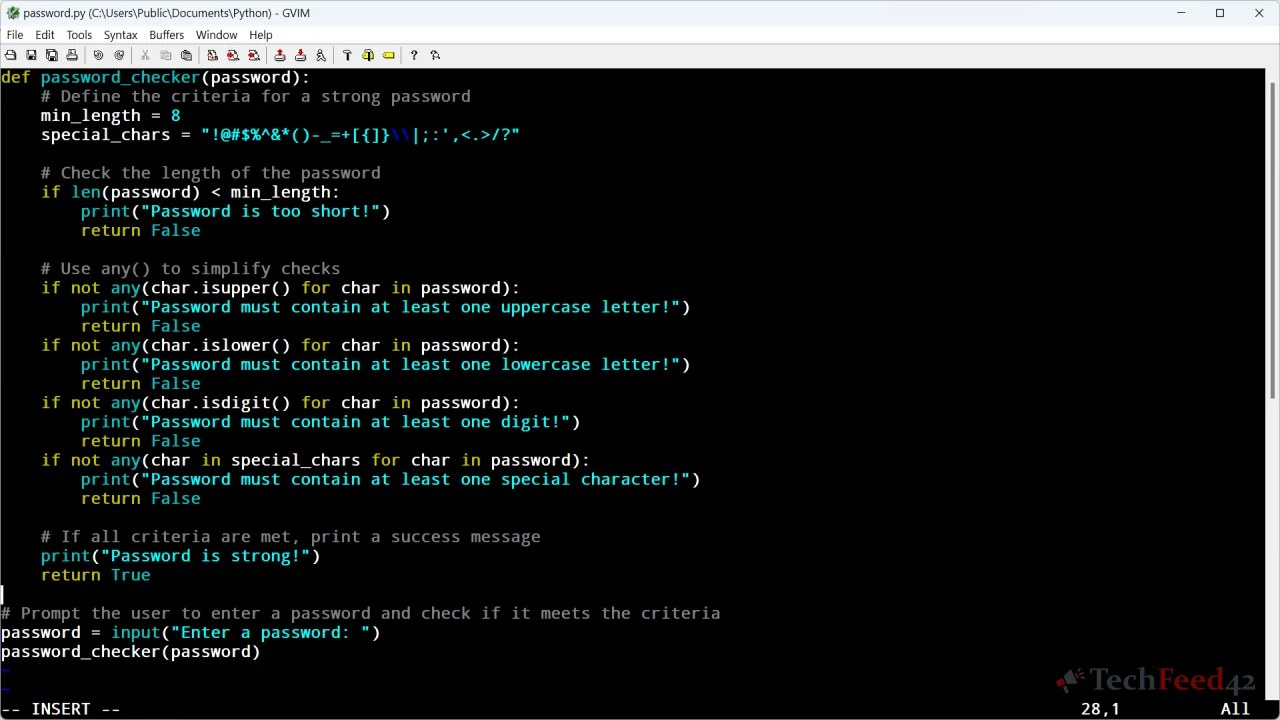This screenshot has height=720, width=1280.
Task: Click the char.isupper() condition line
Action: point(280,288)
